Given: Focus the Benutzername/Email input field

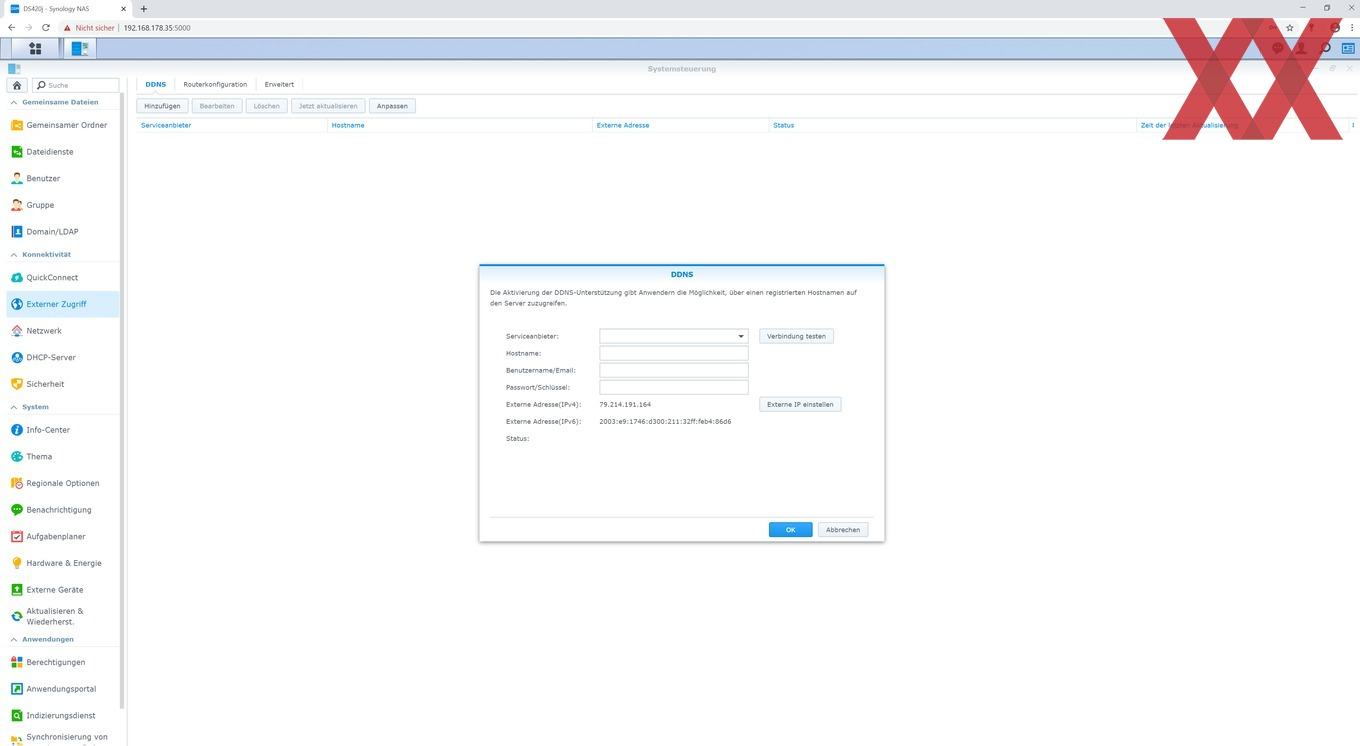Looking at the screenshot, I should tap(674, 370).
